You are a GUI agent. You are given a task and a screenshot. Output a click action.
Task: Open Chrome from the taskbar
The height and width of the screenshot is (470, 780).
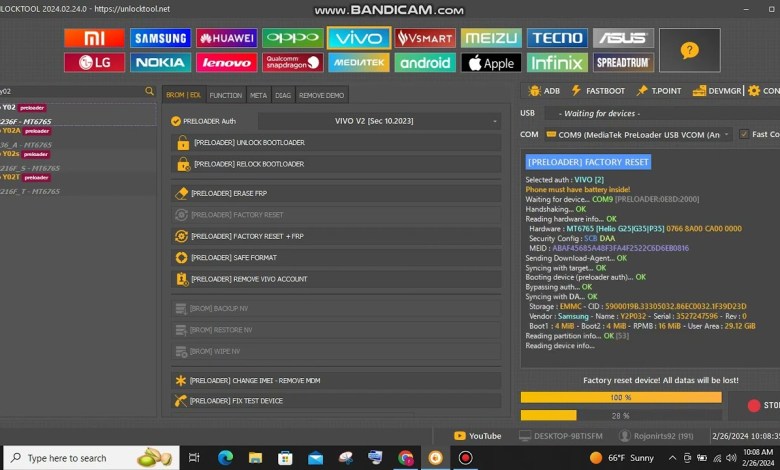[405, 458]
